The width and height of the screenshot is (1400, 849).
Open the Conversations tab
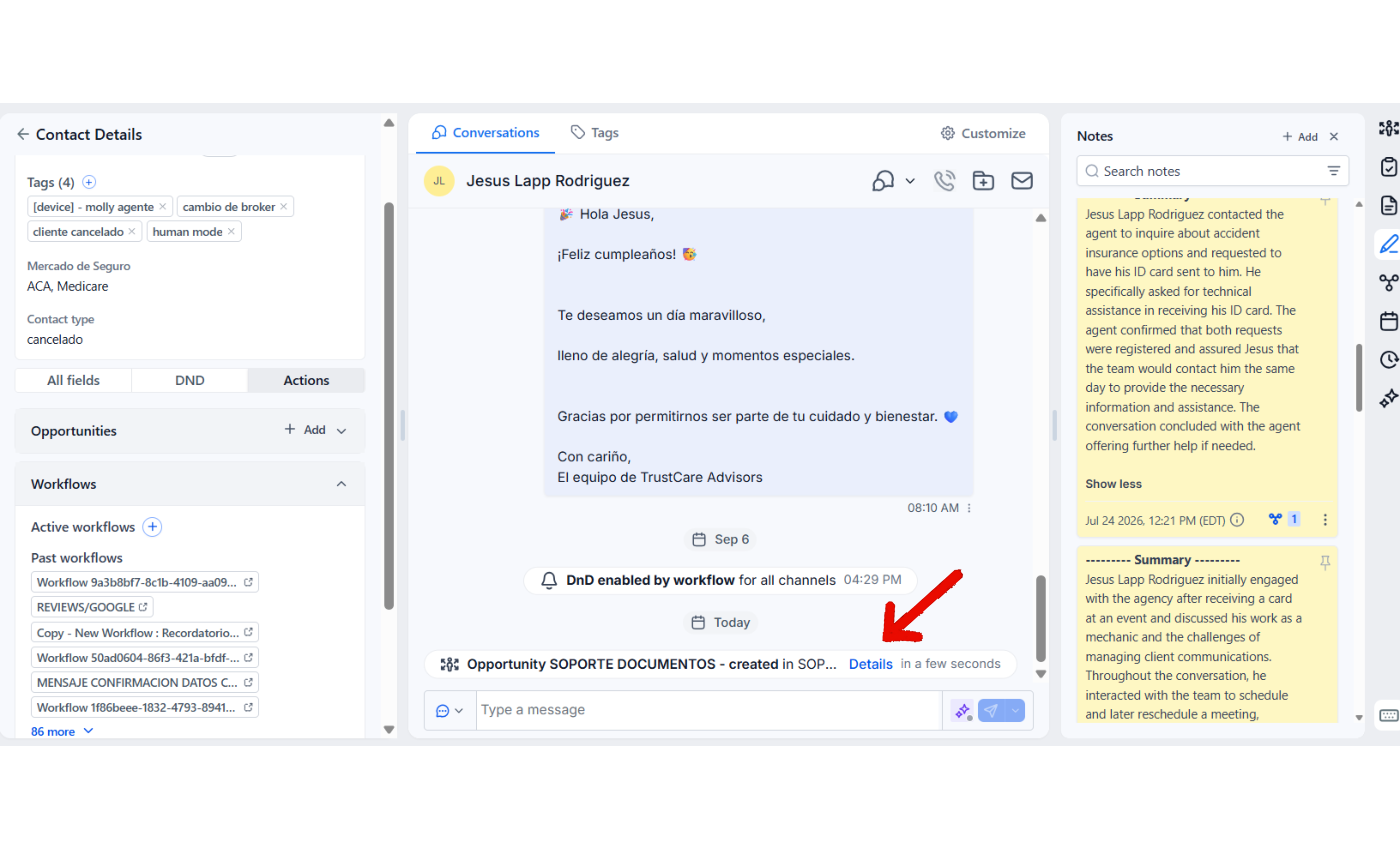pos(485,133)
